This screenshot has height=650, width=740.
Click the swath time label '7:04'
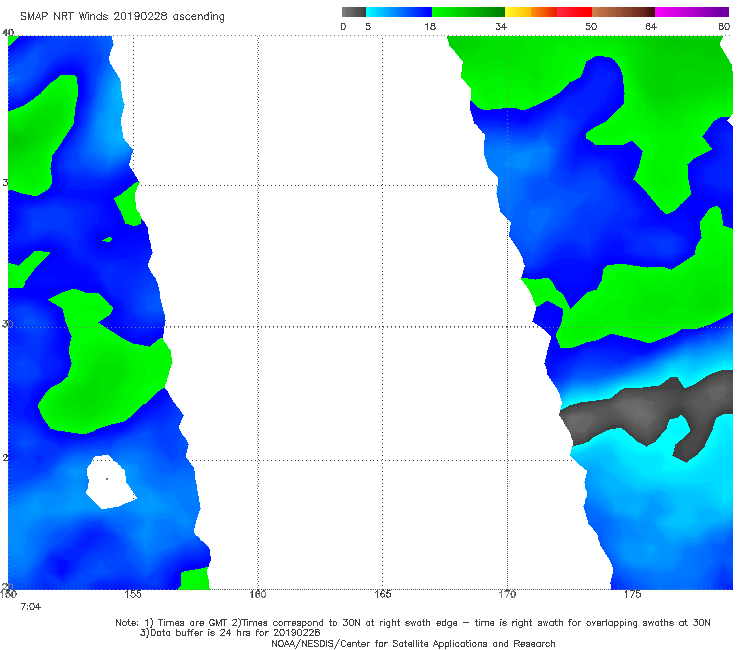point(30,607)
